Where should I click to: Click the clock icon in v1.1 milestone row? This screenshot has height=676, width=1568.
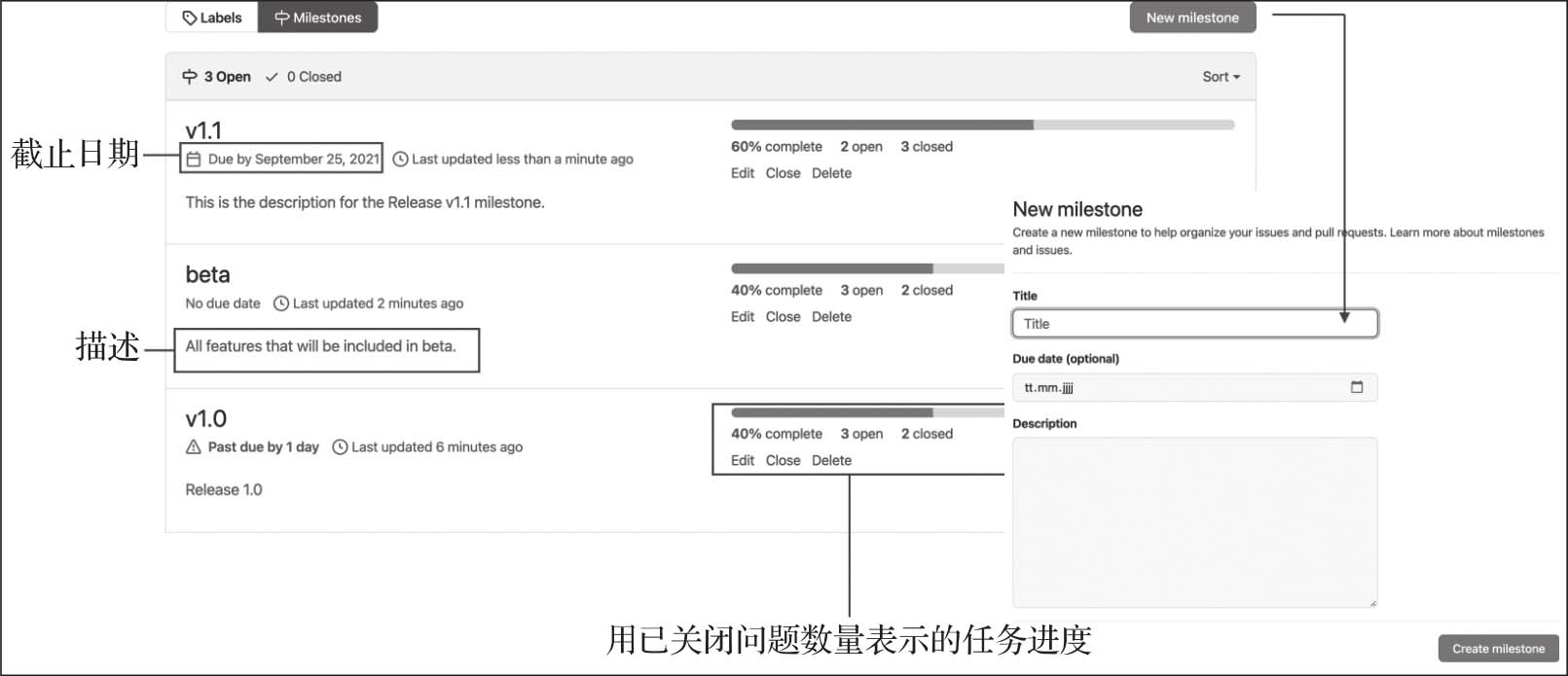tap(400, 160)
